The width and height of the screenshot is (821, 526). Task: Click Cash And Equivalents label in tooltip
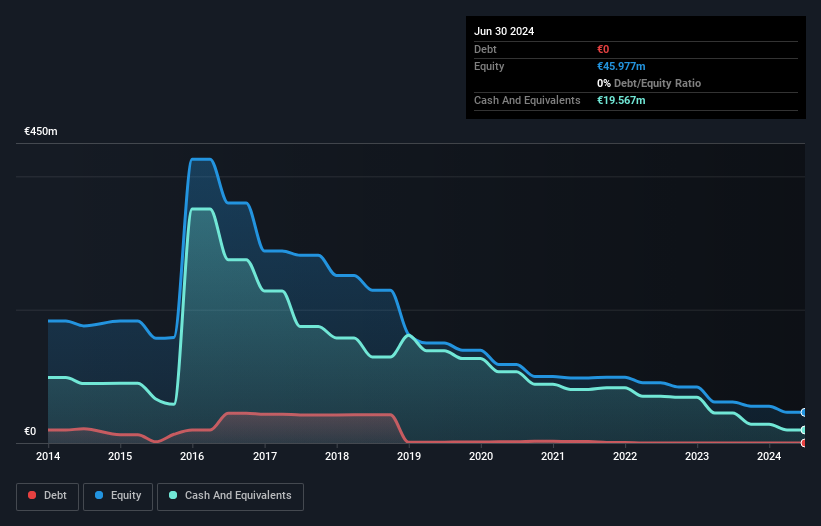pos(527,100)
